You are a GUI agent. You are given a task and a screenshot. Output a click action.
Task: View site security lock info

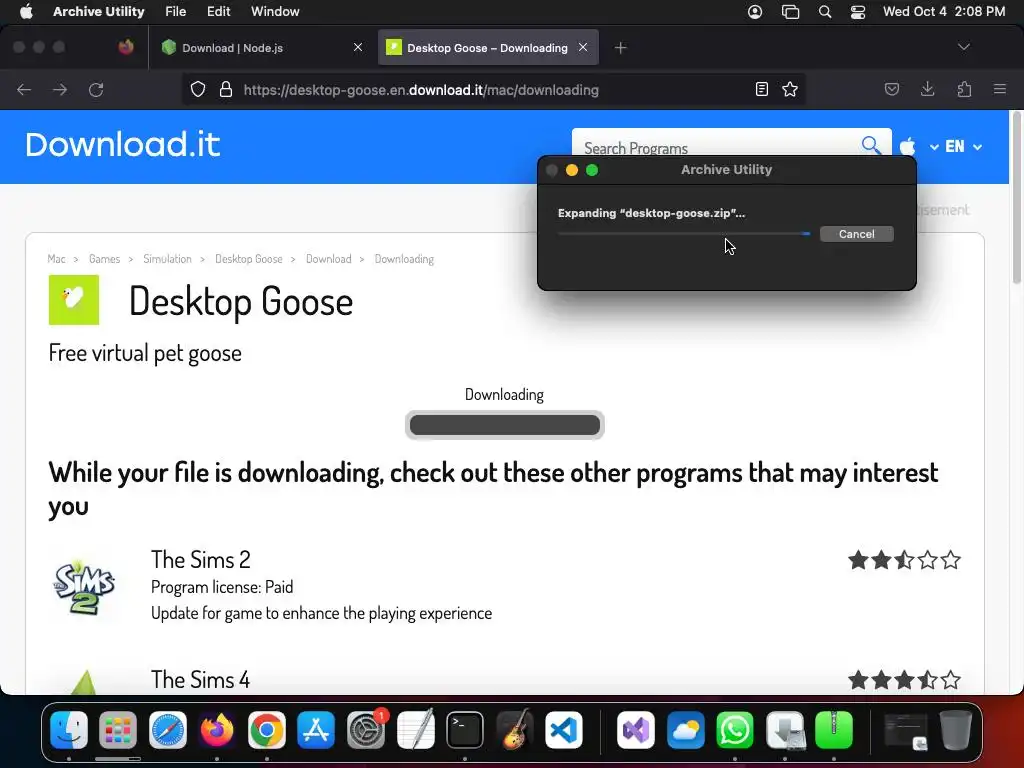[x=226, y=89]
